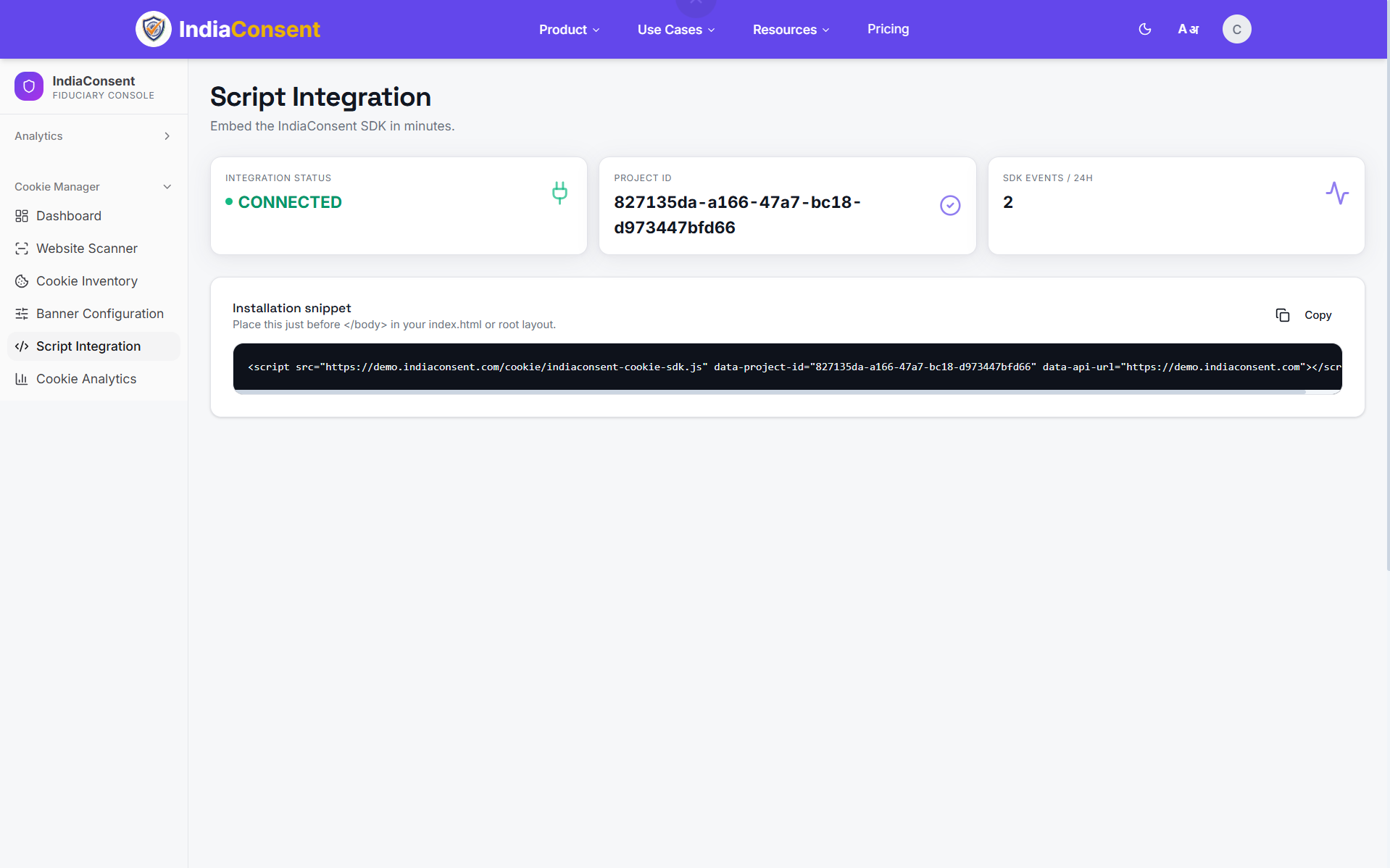Click the check circle icon beside Project ID
Screen dimensions: 1390x868
click(950, 206)
